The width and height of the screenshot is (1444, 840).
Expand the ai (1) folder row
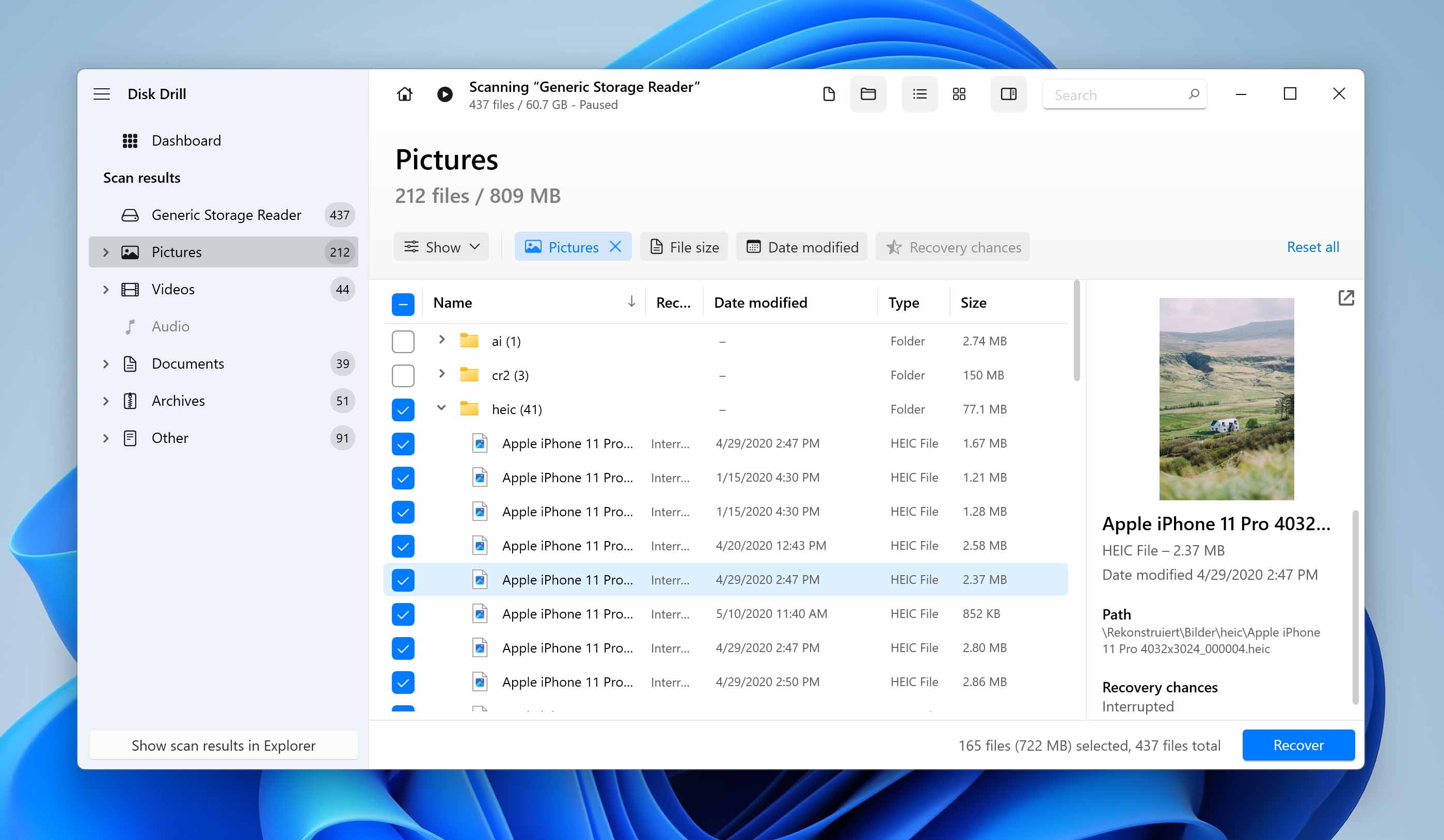[x=441, y=341]
